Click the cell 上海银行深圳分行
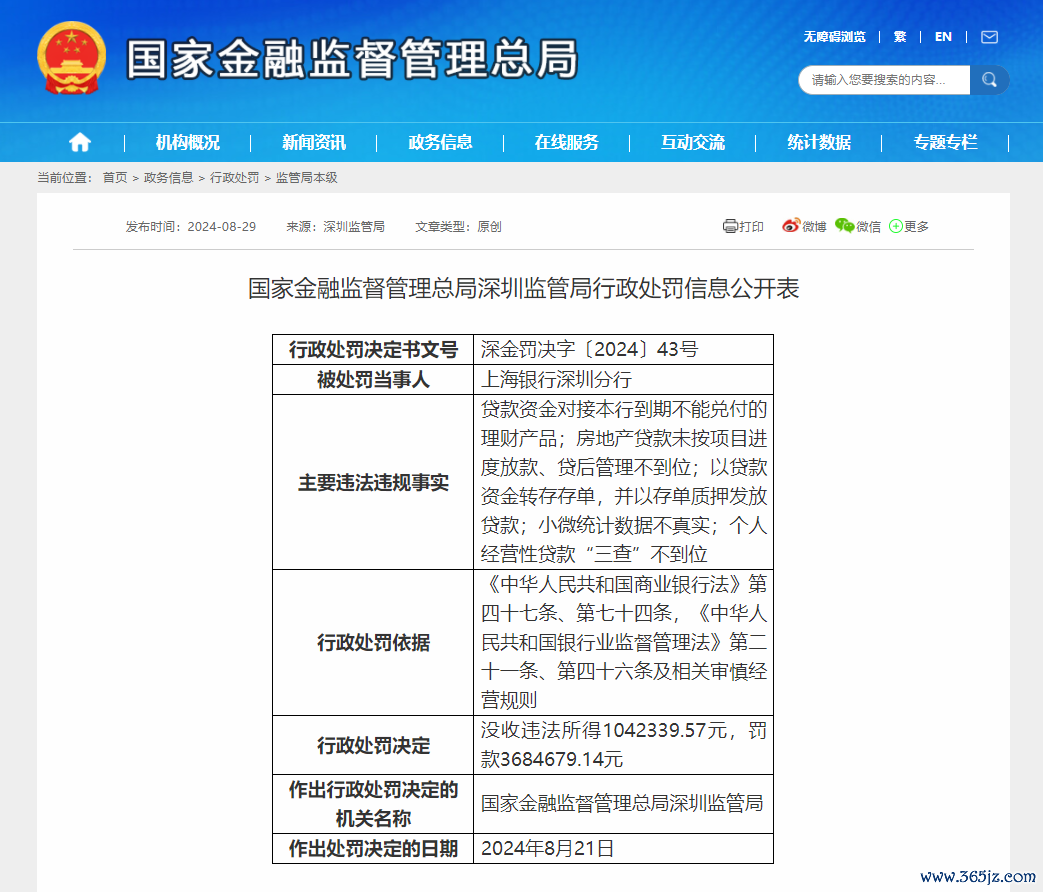This screenshot has height=892, width=1043. 623,380
